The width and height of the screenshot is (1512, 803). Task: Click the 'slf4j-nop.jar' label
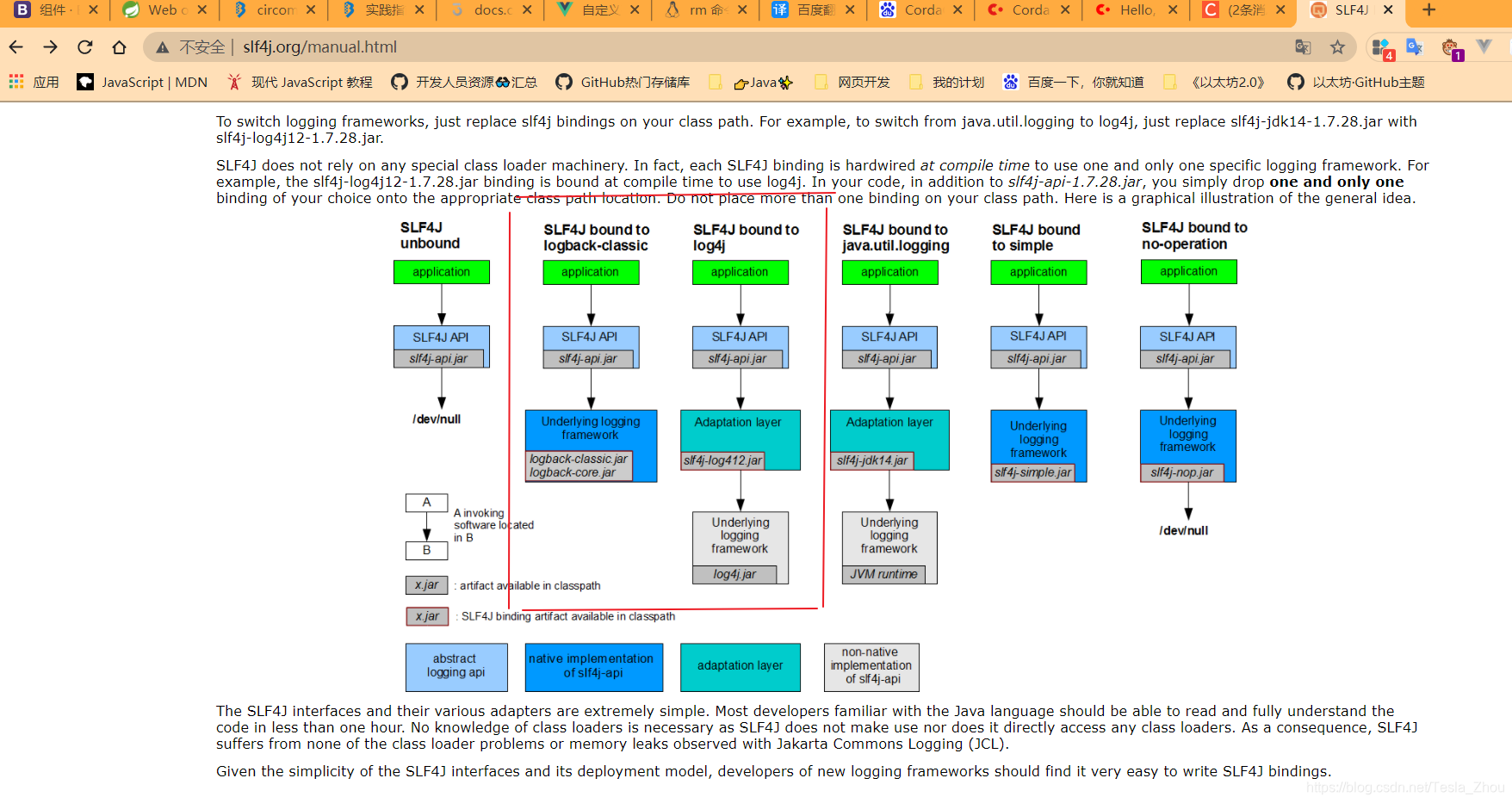click(1182, 473)
